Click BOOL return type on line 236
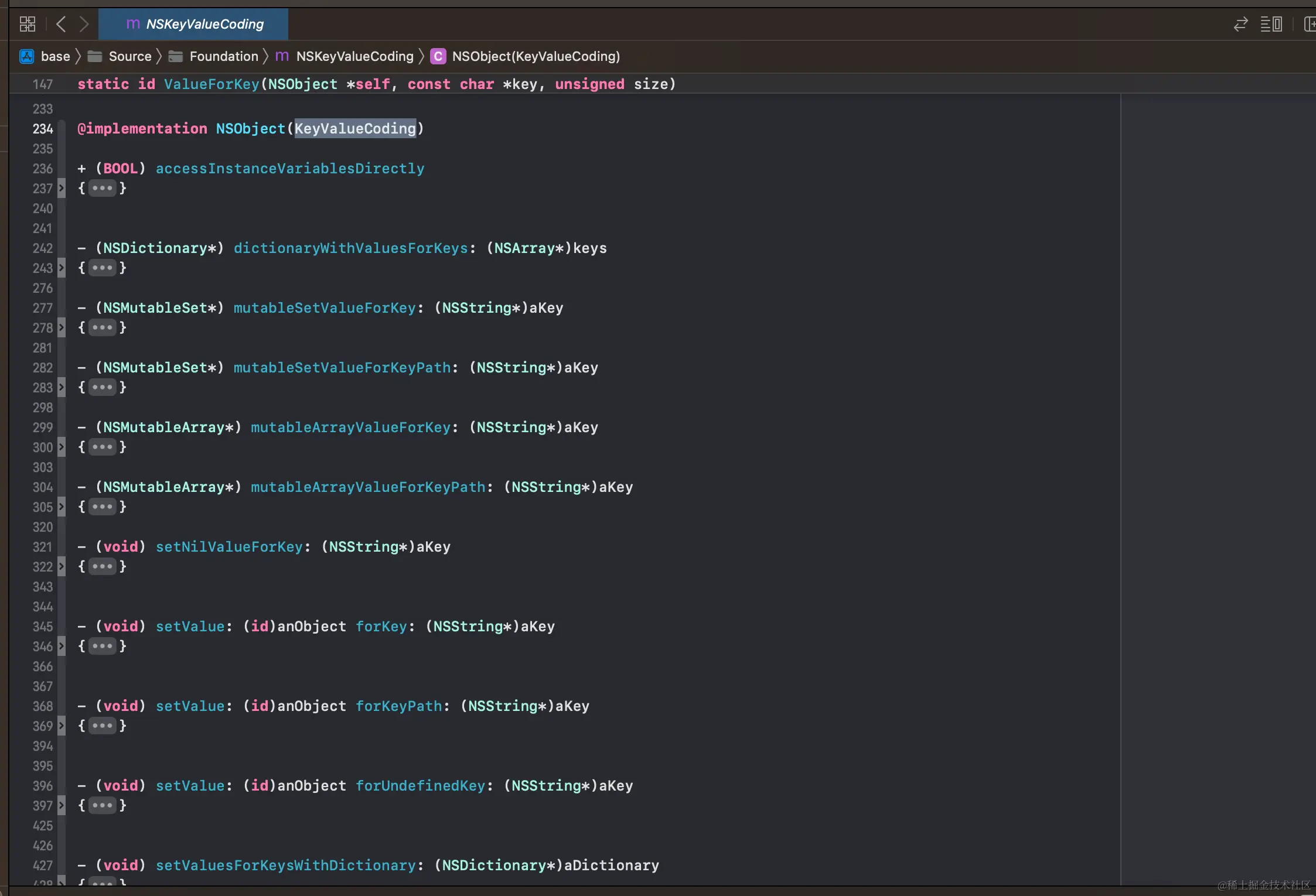 click(121, 169)
